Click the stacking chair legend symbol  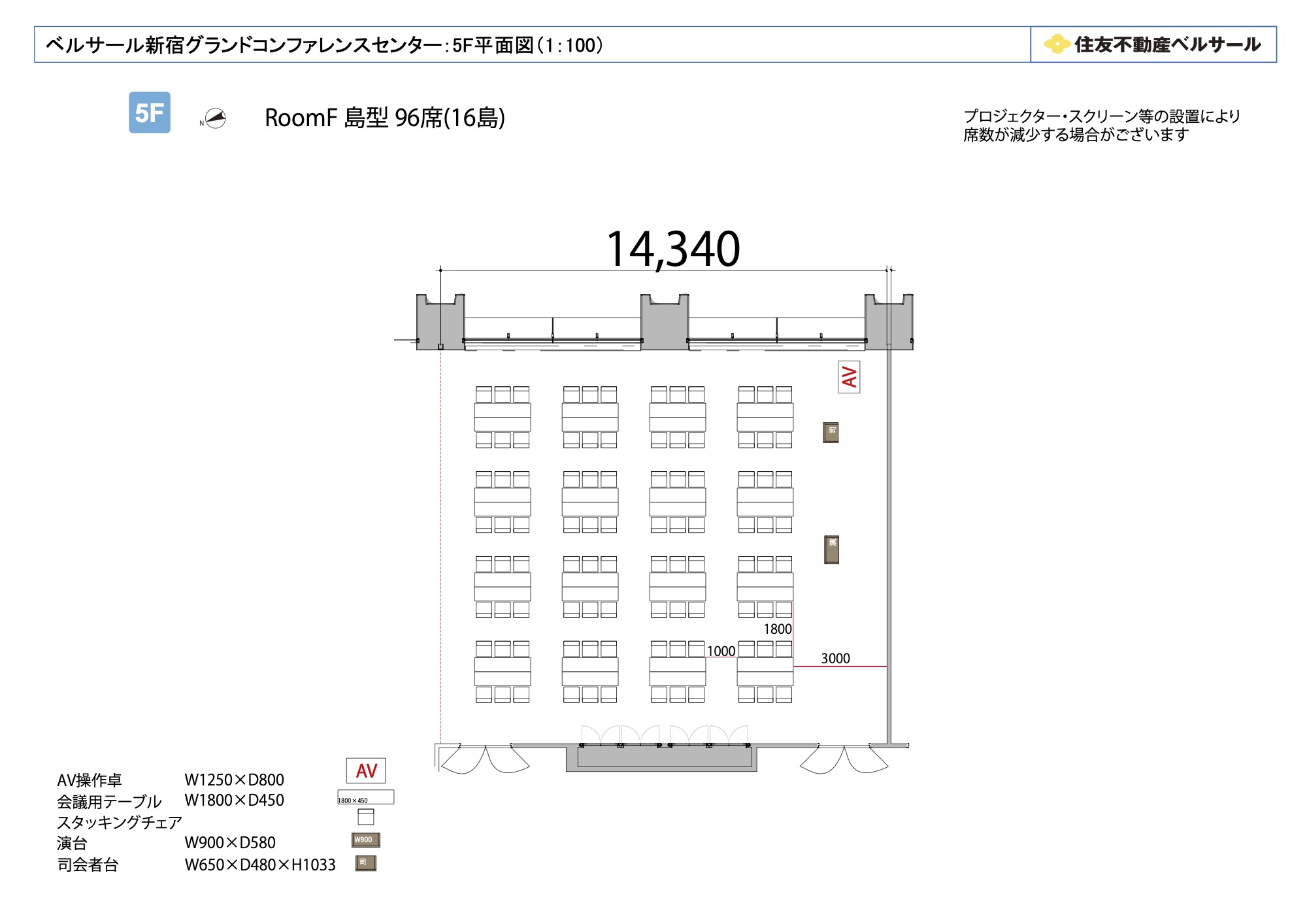pyautogui.click(x=366, y=817)
